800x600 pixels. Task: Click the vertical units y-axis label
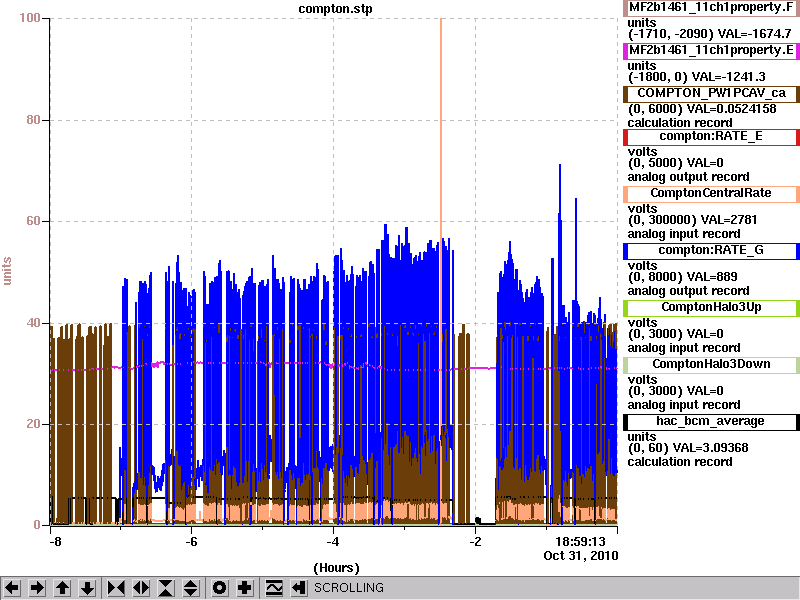[x=7, y=271]
